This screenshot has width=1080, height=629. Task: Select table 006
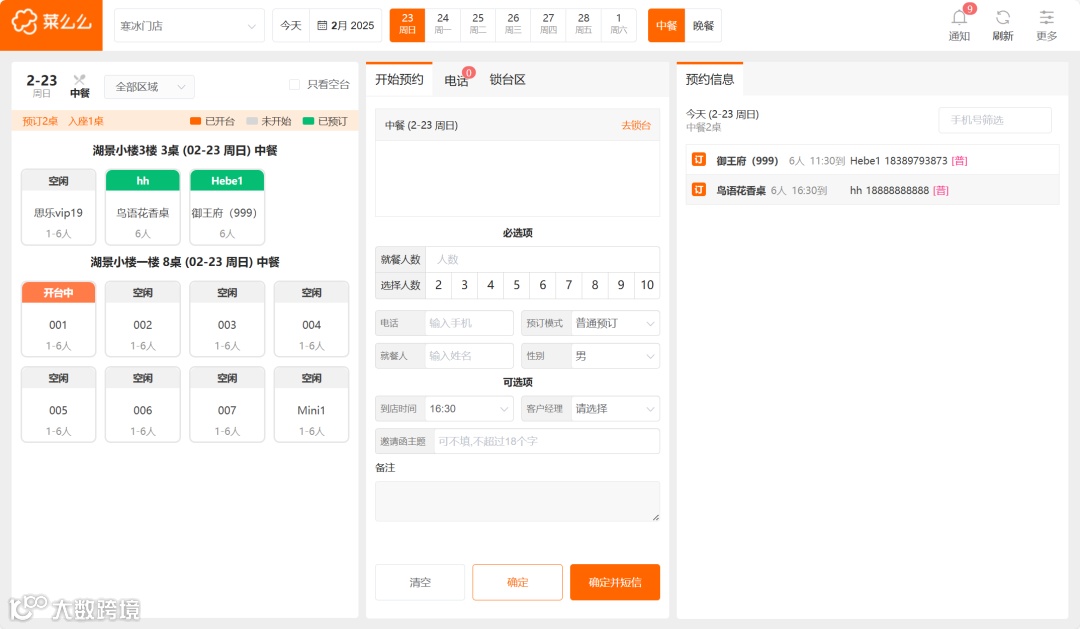tap(143, 404)
